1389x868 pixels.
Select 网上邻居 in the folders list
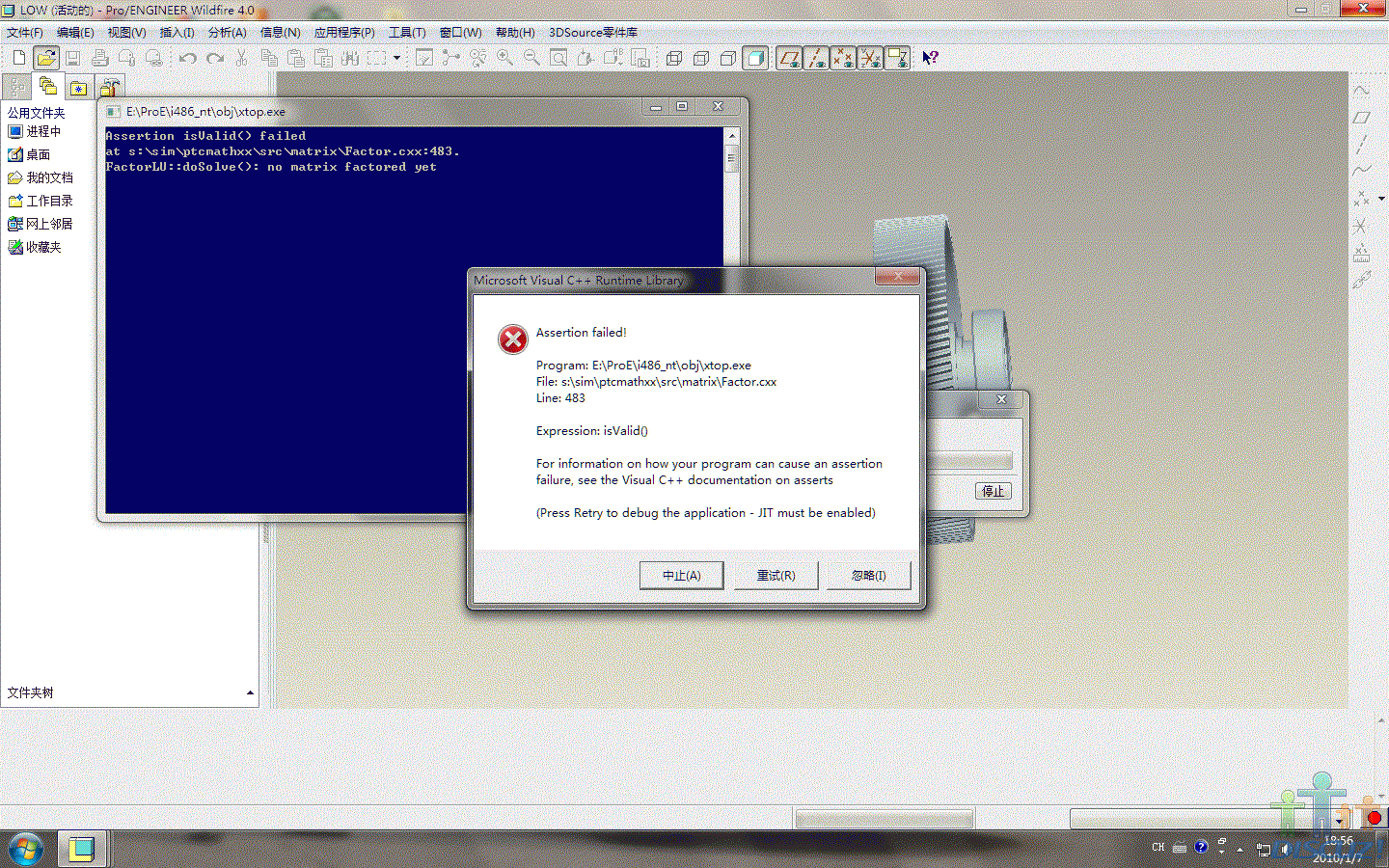pyautogui.click(x=41, y=224)
